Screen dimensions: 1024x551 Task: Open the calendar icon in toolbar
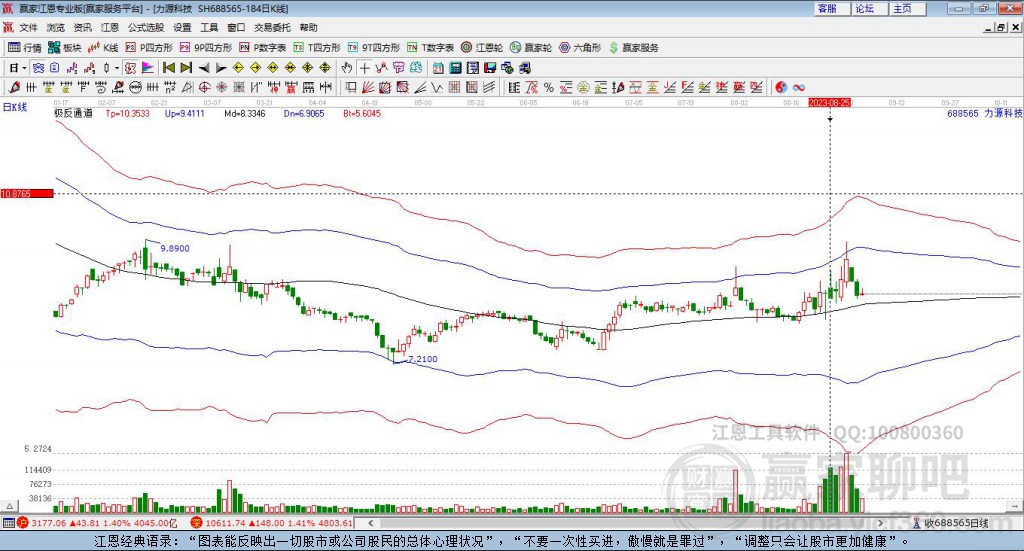tap(438, 68)
